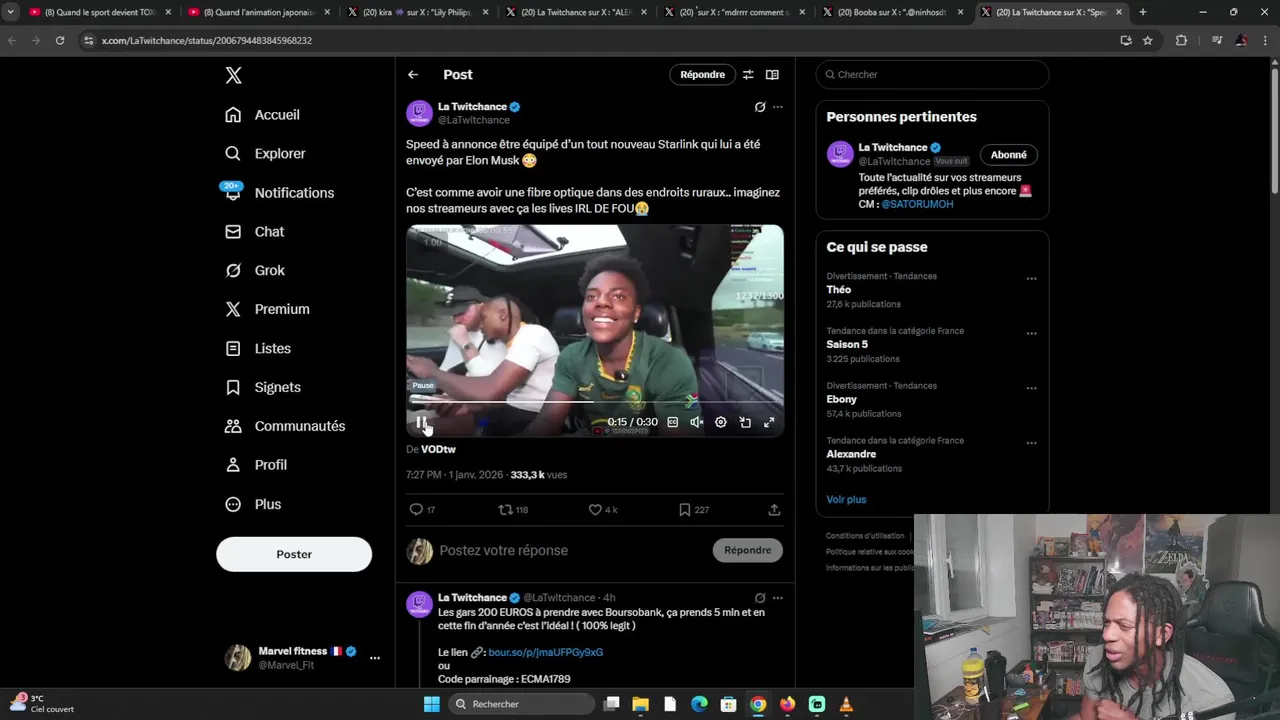
Task: Open options for Alexandre trend
Action: pyautogui.click(x=1031, y=443)
